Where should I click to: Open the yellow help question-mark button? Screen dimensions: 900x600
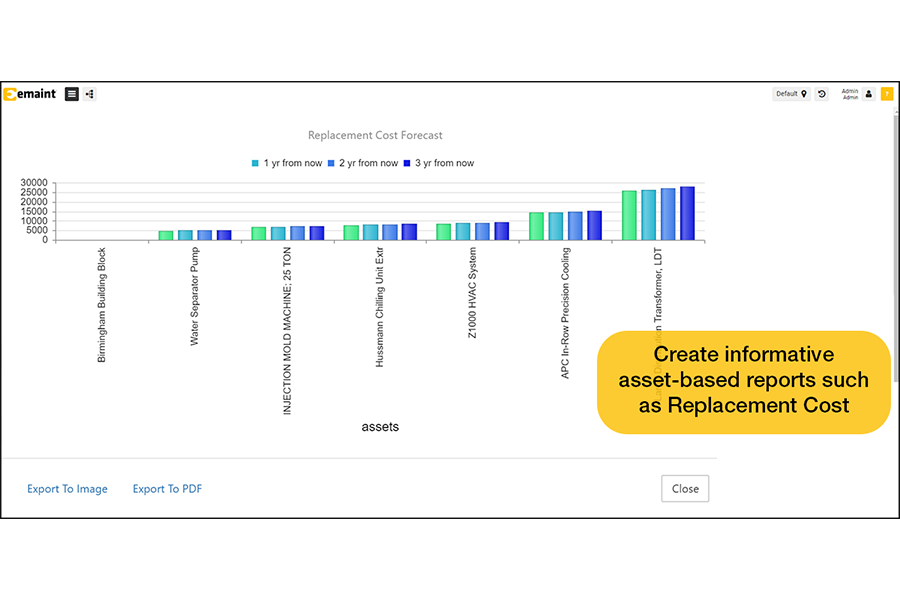tap(887, 94)
